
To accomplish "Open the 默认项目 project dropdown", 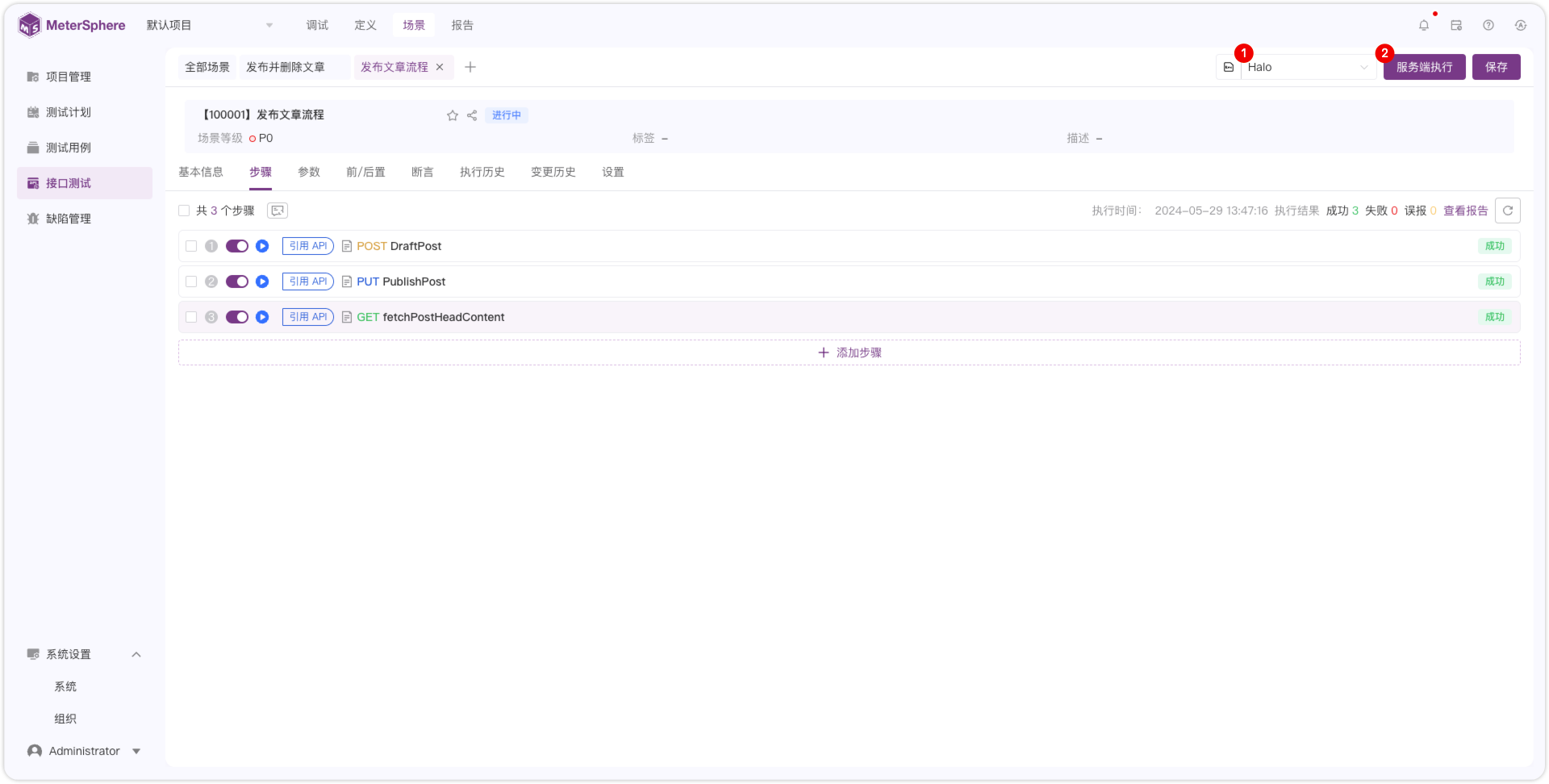I will tap(210, 25).
